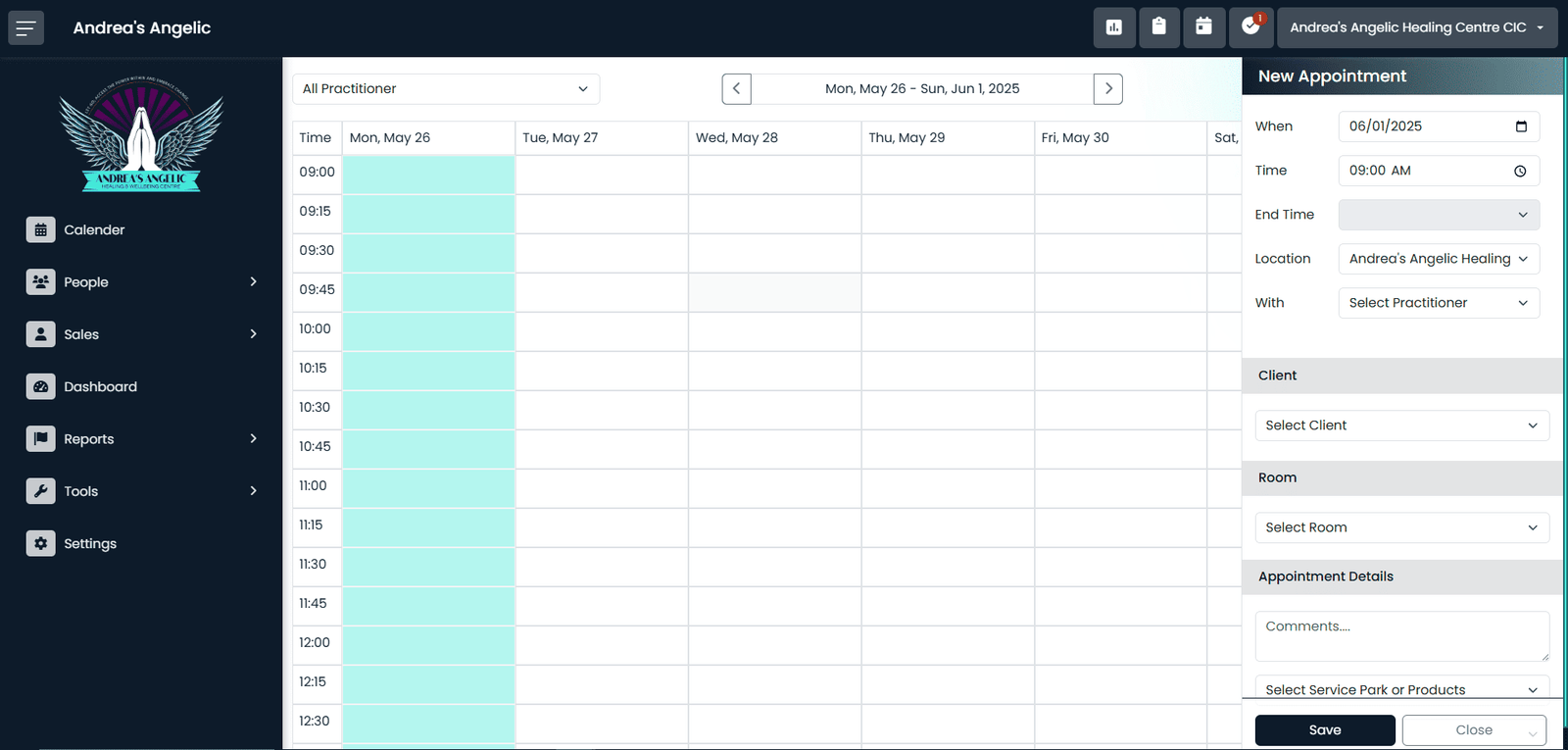The height and width of the screenshot is (750, 1568).
Task: Go to next week arrow
Action: (1108, 88)
